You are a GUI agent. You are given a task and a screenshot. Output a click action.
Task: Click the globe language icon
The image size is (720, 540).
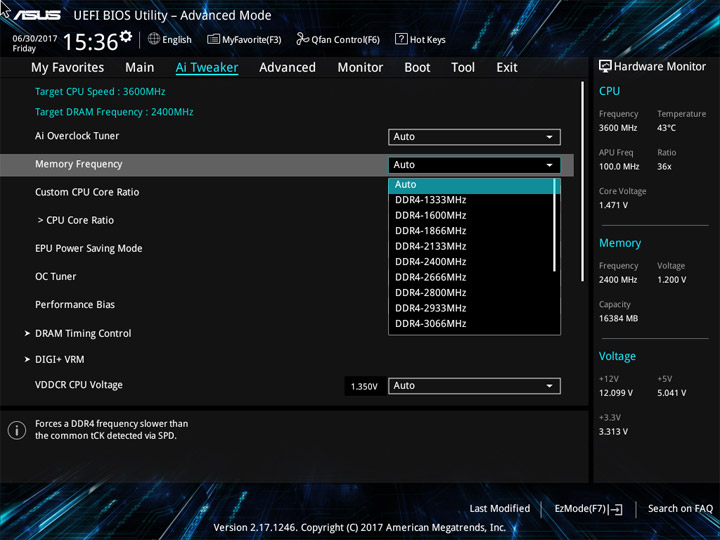coord(154,39)
